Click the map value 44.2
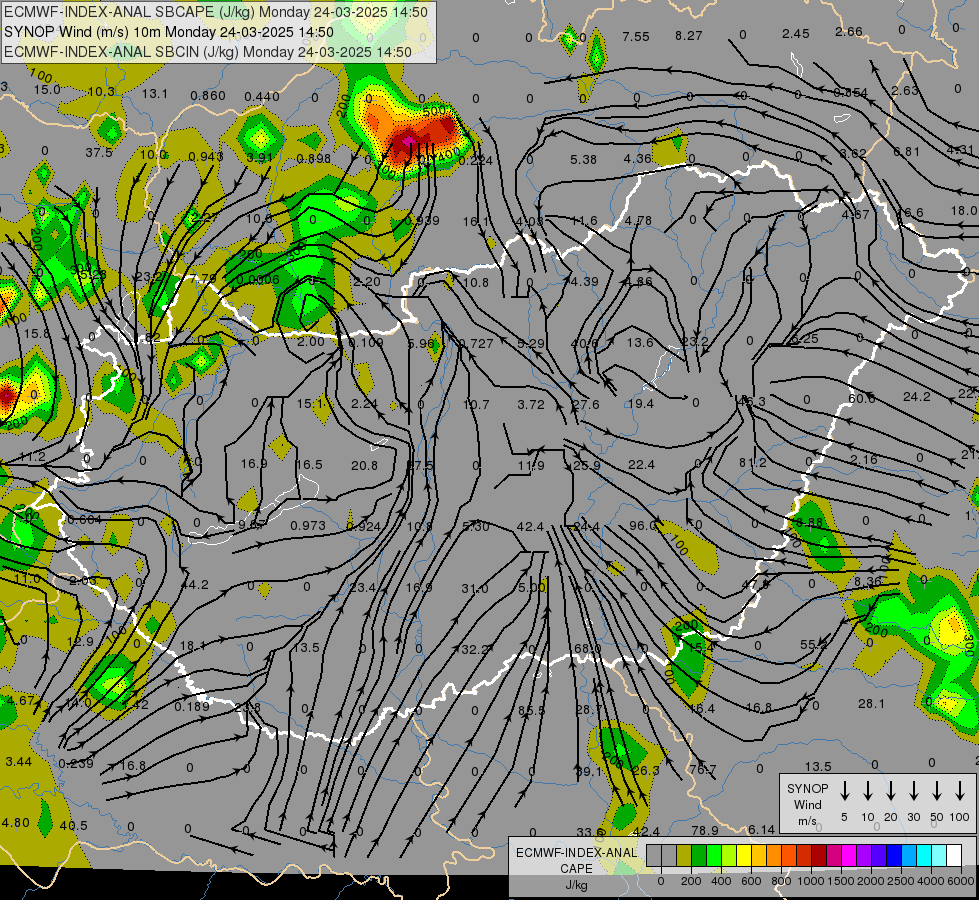Image resolution: width=979 pixels, height=900 pixels. (x=195, y=585)
